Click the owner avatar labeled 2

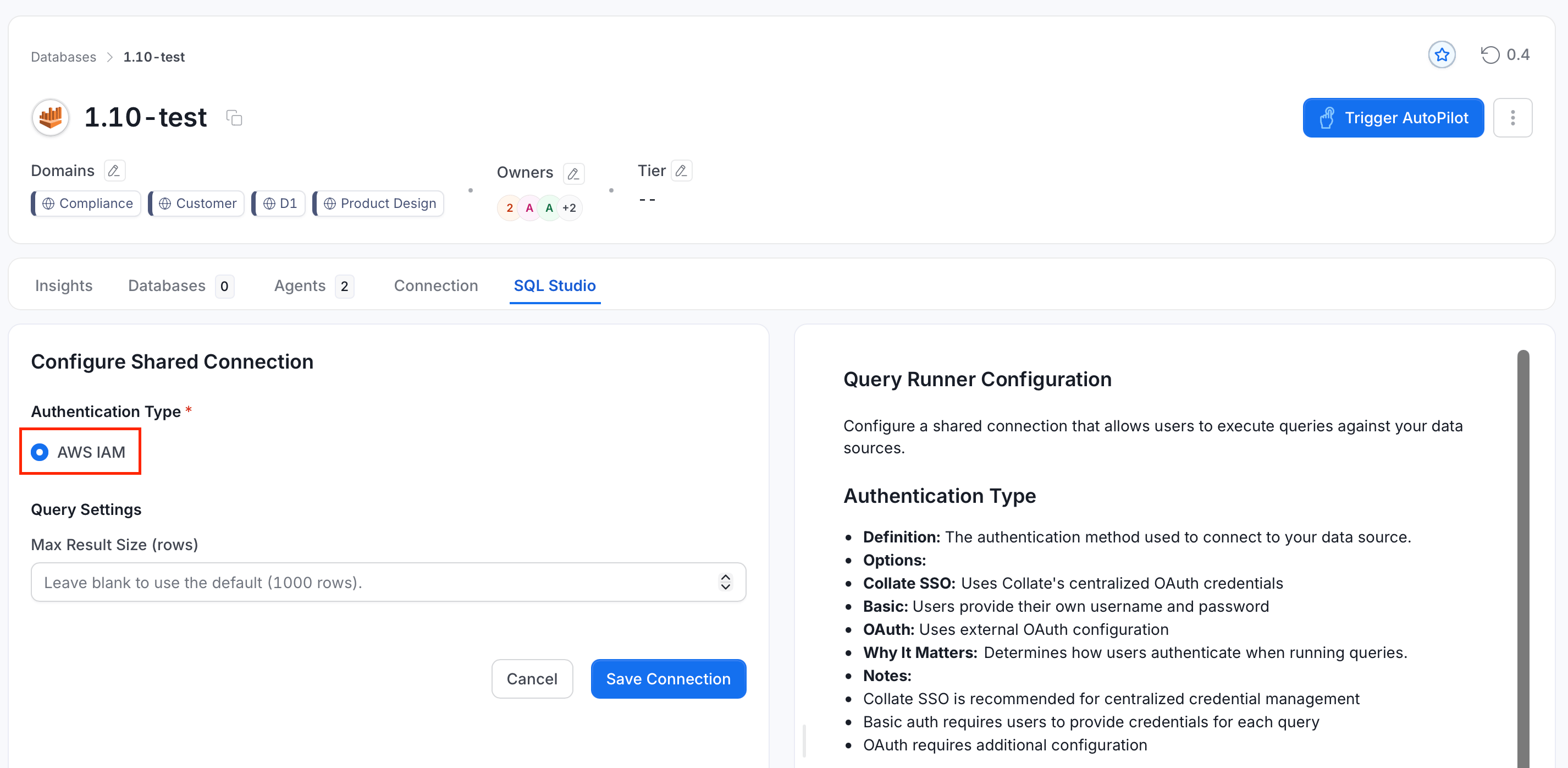pos(510,208)
